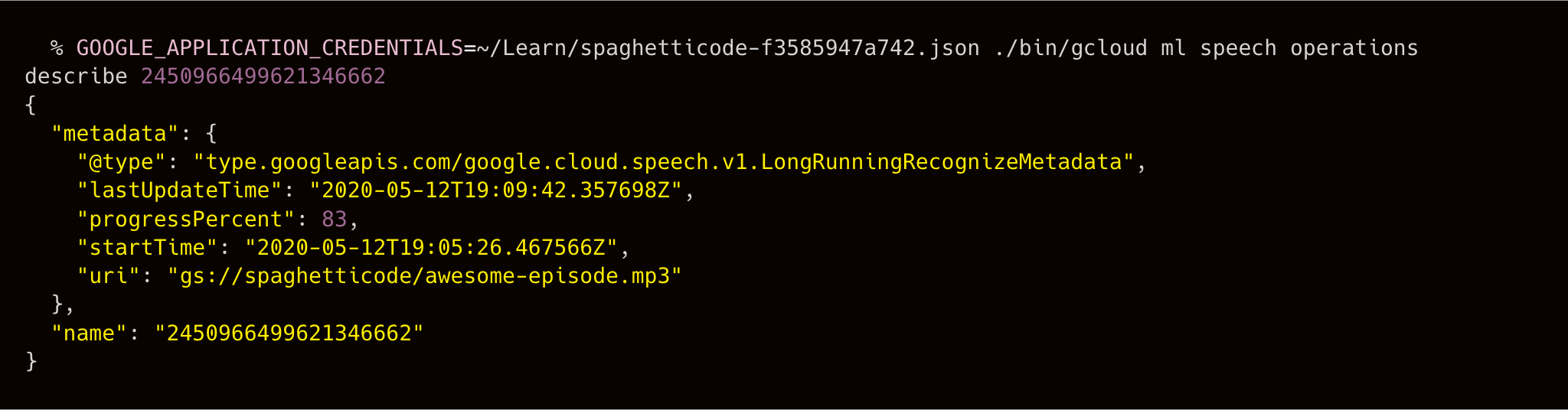Click the 2020-05-12T19:09:42.357698Z timestamp value
Screen dimensions: 1568x410
click(x=495, y=190)
